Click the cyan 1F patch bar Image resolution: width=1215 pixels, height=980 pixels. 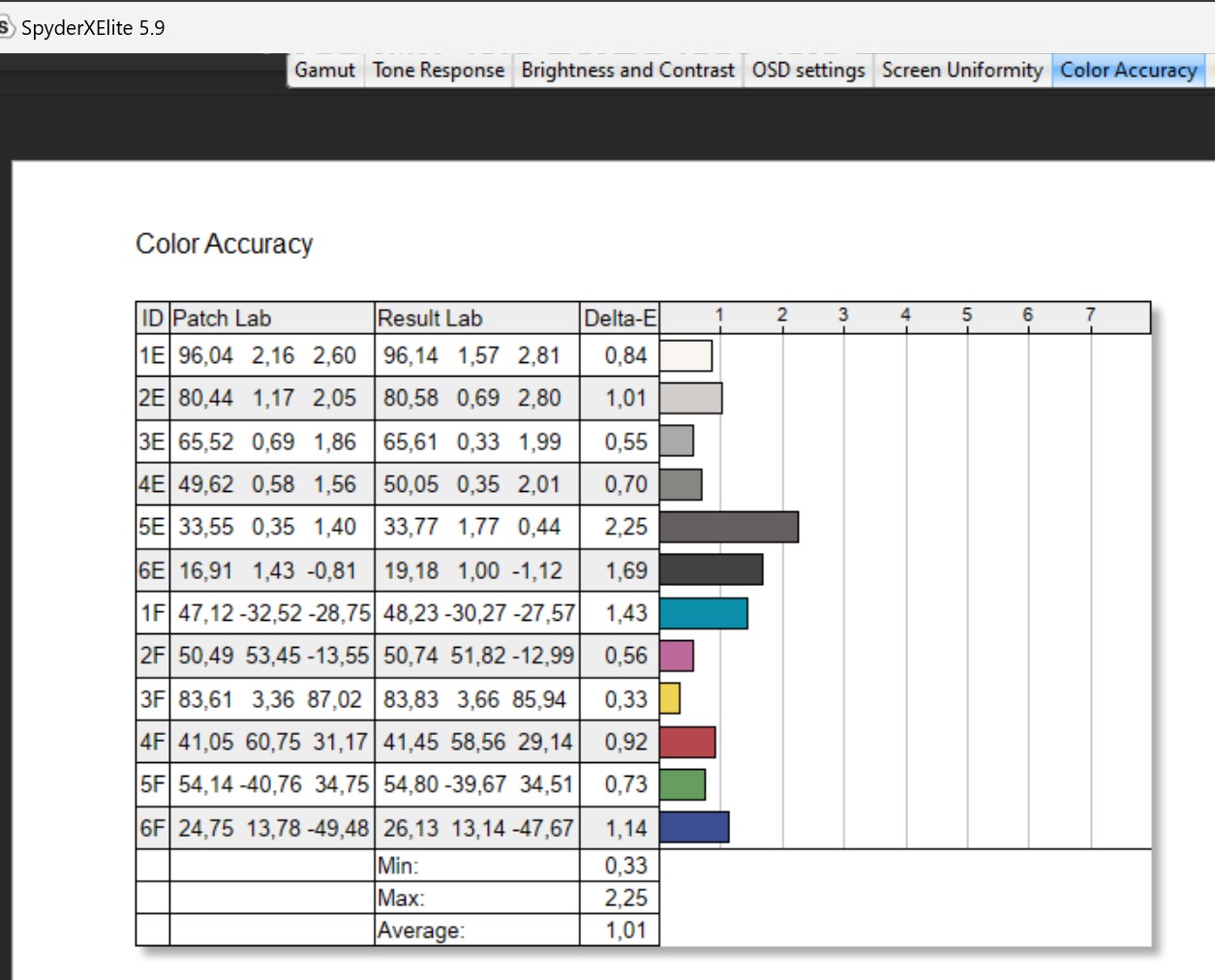point(704,613)
